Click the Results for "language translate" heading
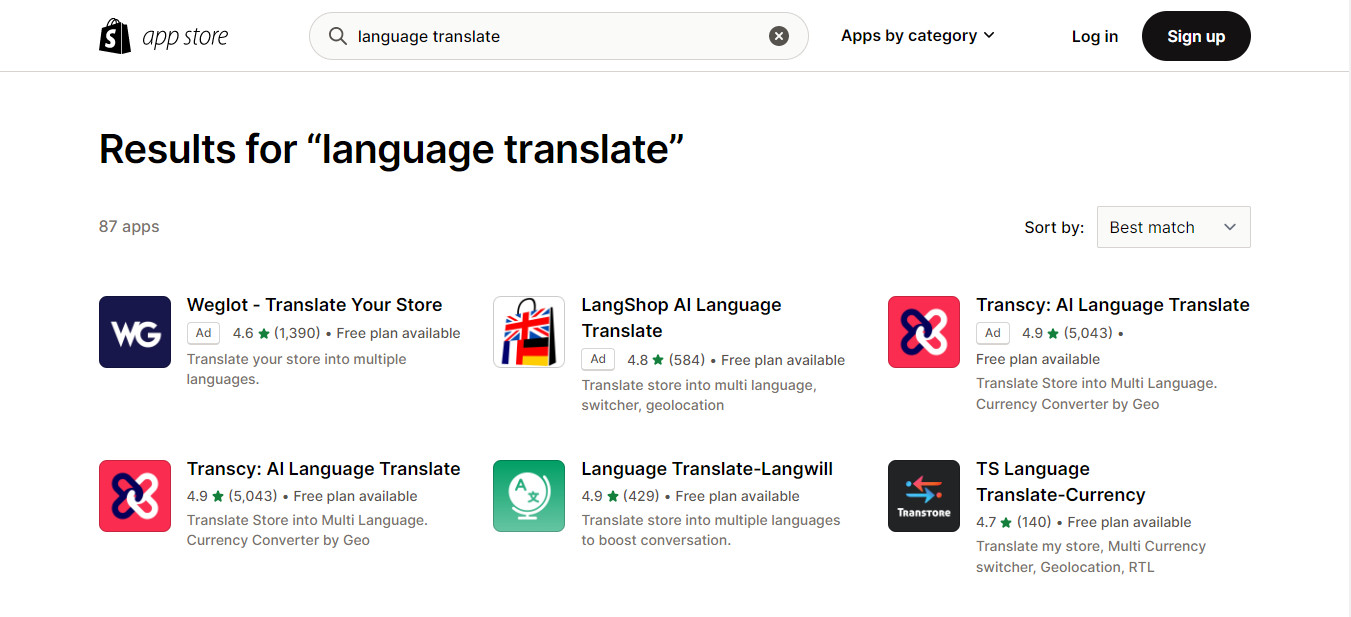The image size is (1351, 617). (x=392, y=149)
